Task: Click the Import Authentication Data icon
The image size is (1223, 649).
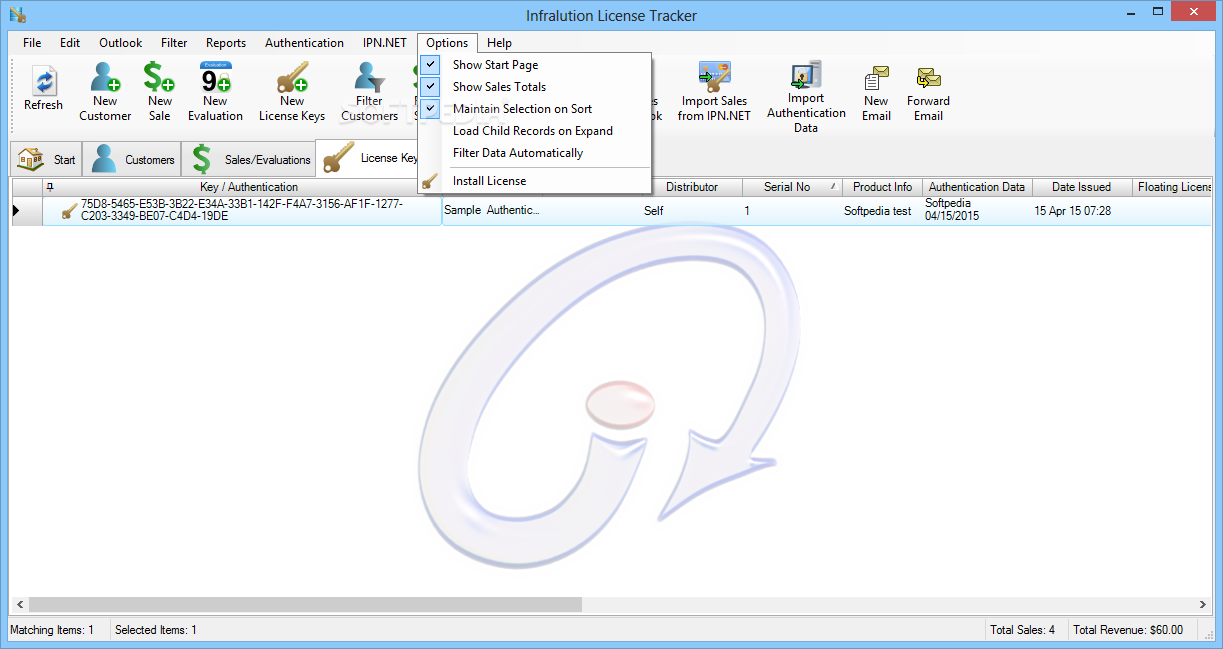Action: coord(806,75)
